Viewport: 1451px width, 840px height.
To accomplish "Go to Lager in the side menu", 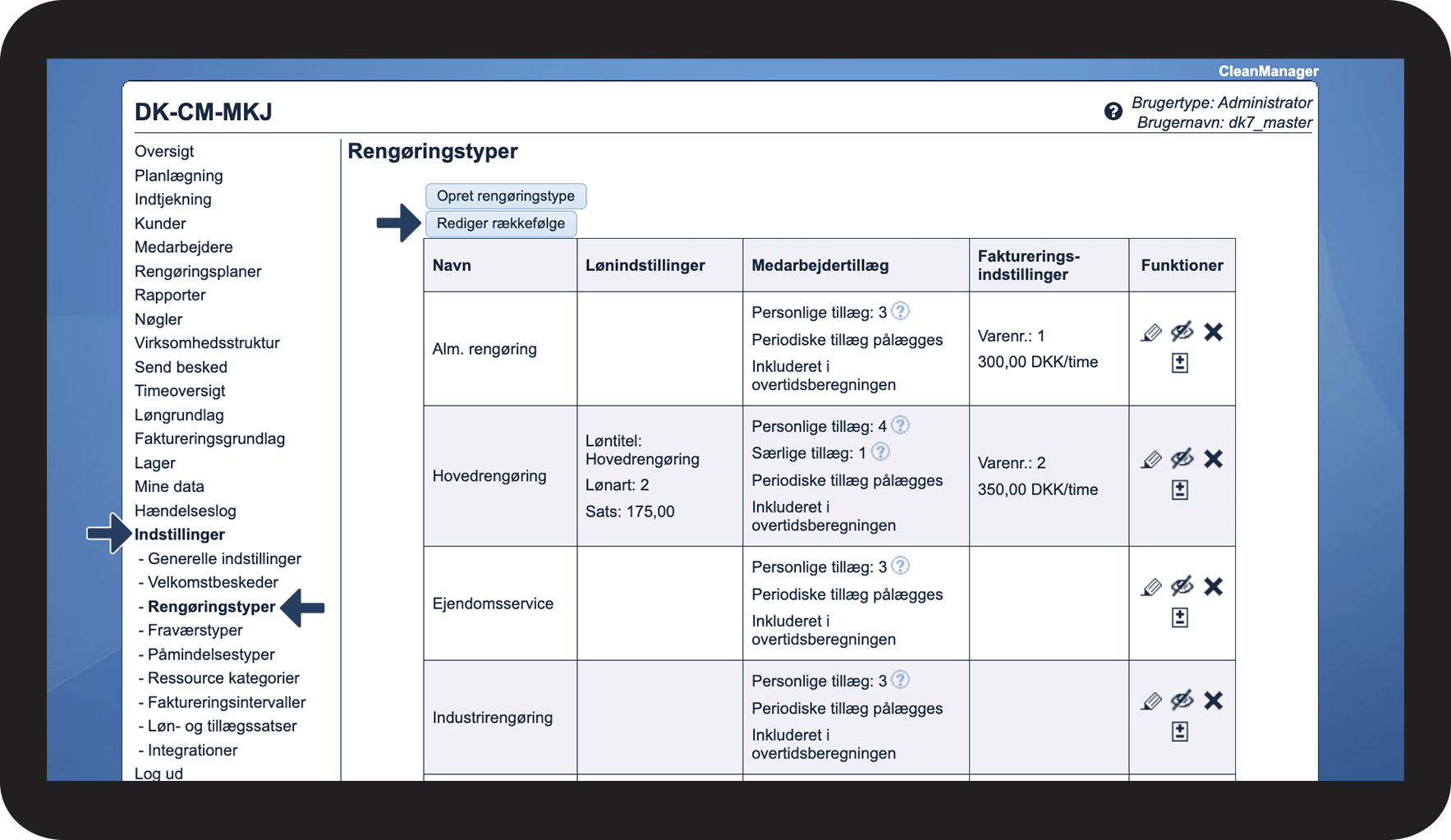I will (x=155, y=463).
